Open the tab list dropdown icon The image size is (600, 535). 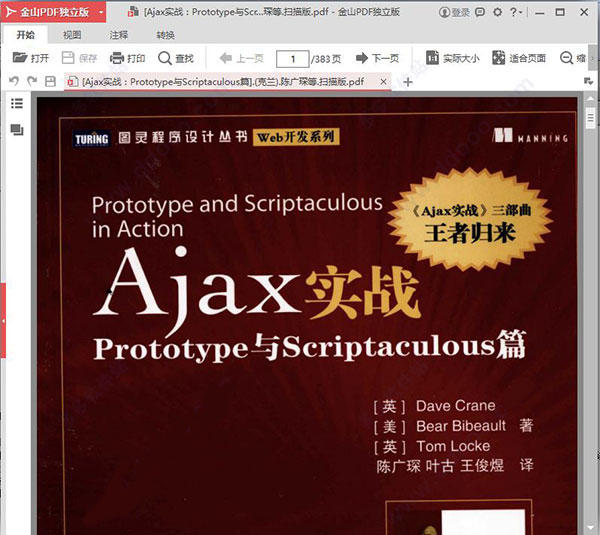[588, 81]
